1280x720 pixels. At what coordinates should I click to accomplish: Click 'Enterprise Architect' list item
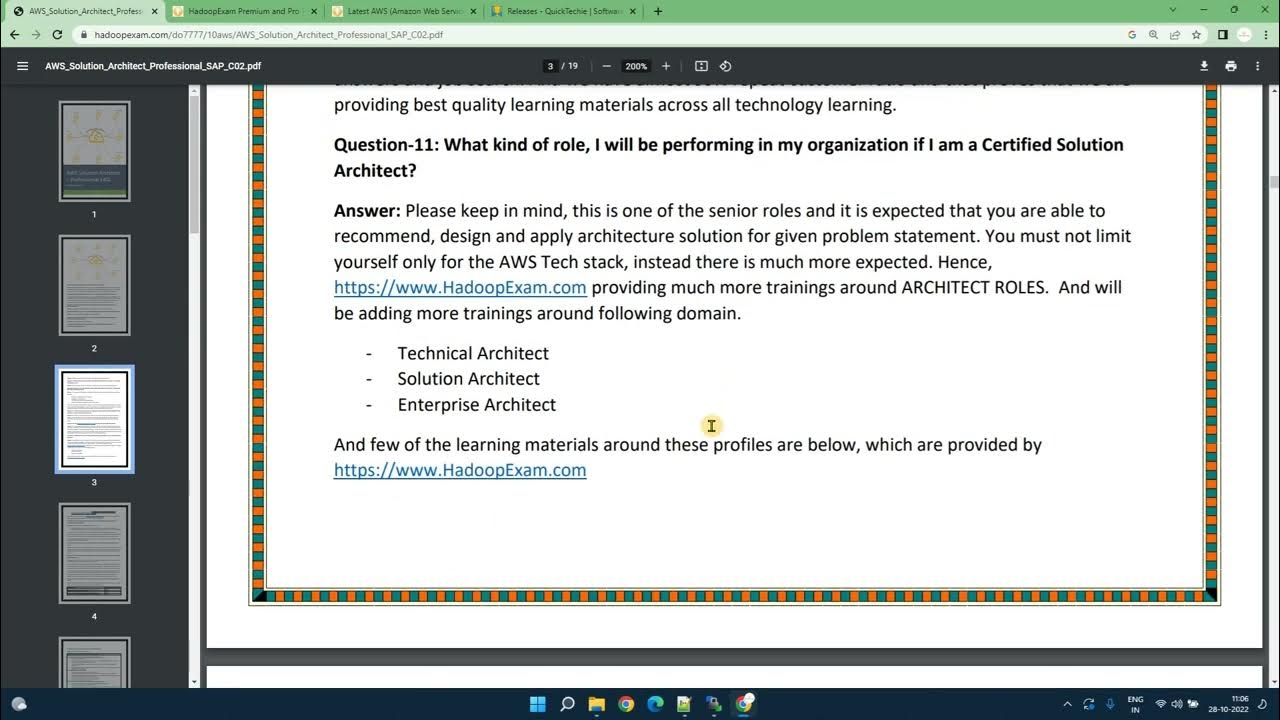(477, 405)
